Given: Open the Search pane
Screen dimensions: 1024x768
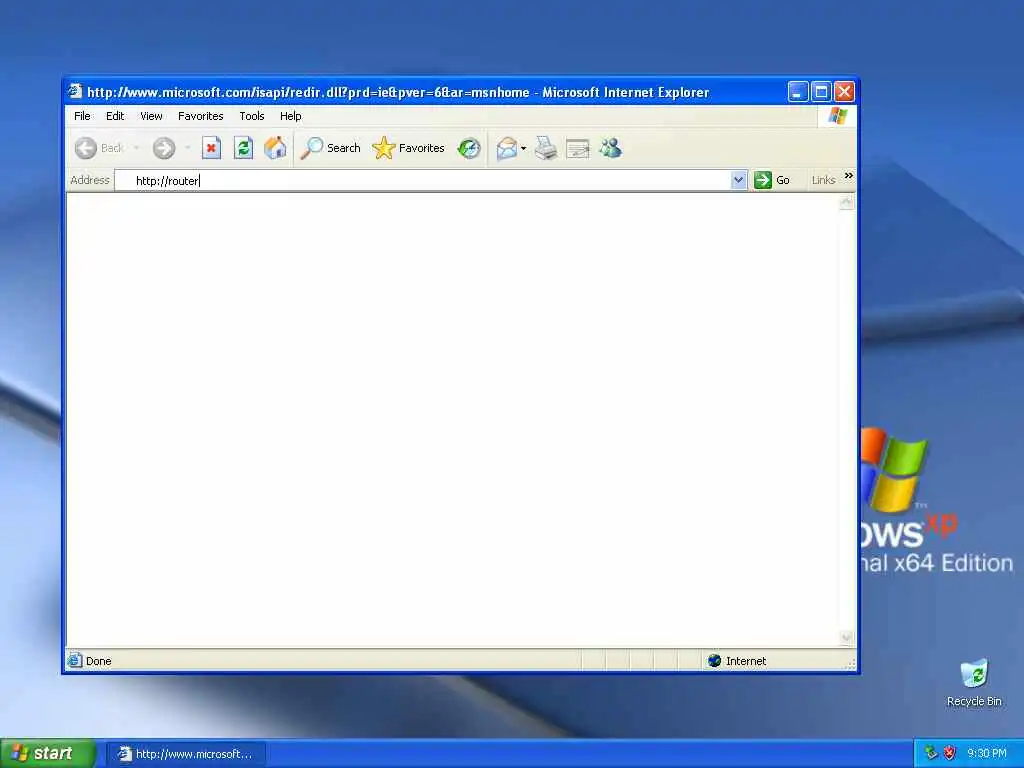Looking at the screenshot, I should tap(330, 148).
